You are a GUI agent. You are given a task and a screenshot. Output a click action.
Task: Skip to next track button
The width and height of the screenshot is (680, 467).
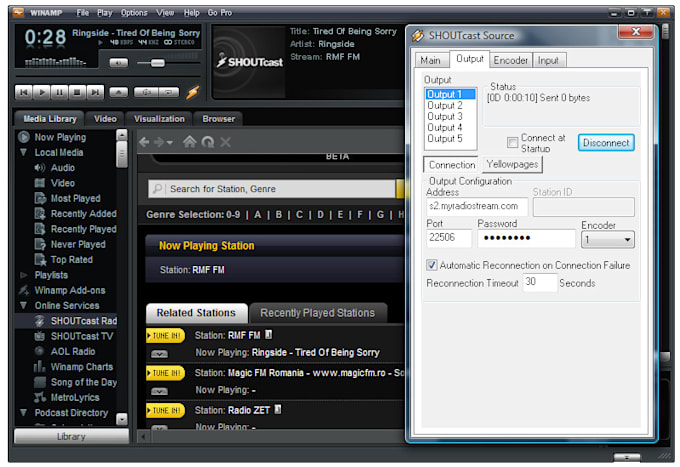[95, 92]
